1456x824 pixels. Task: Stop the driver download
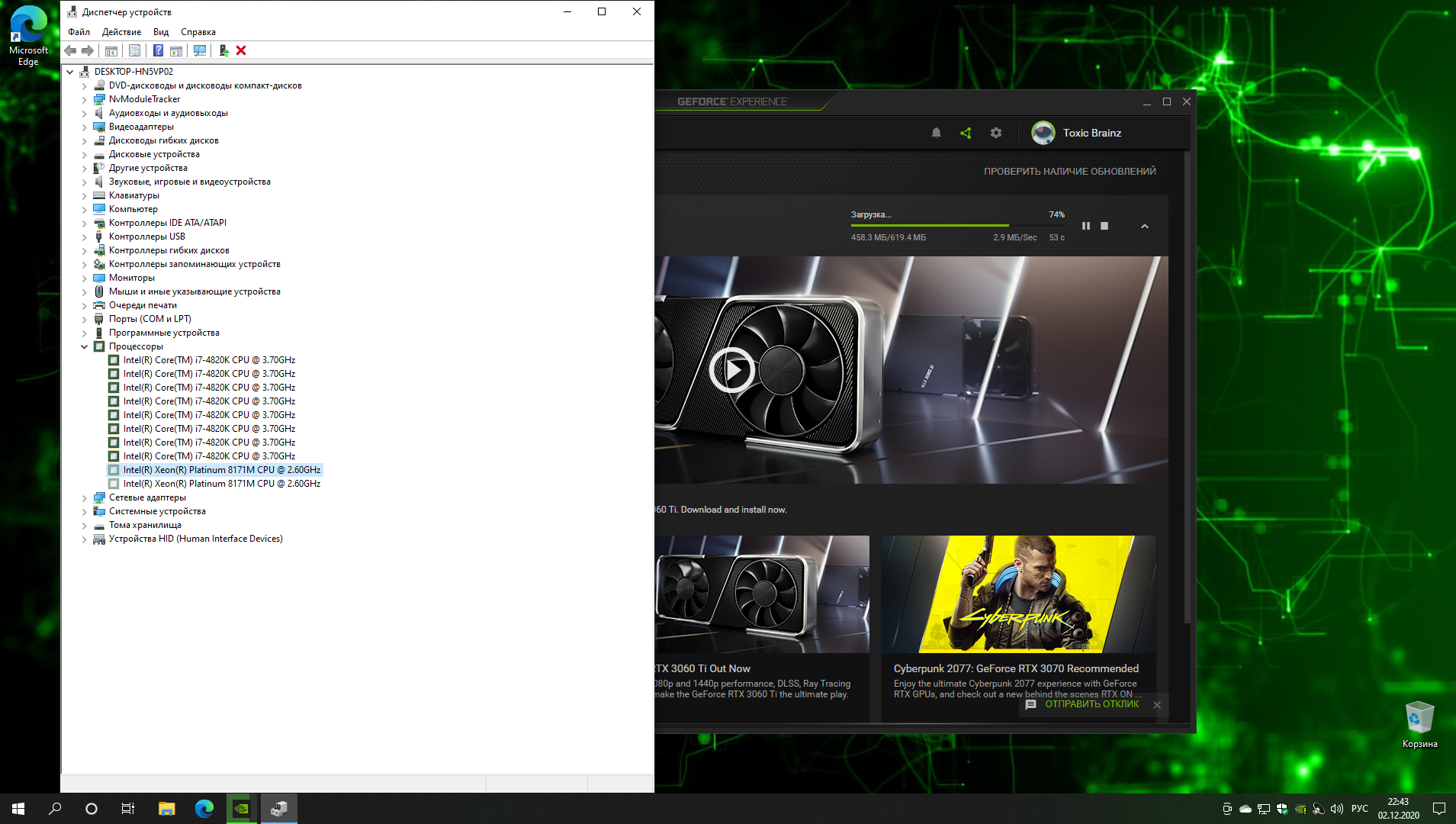tap(1104, 226)
